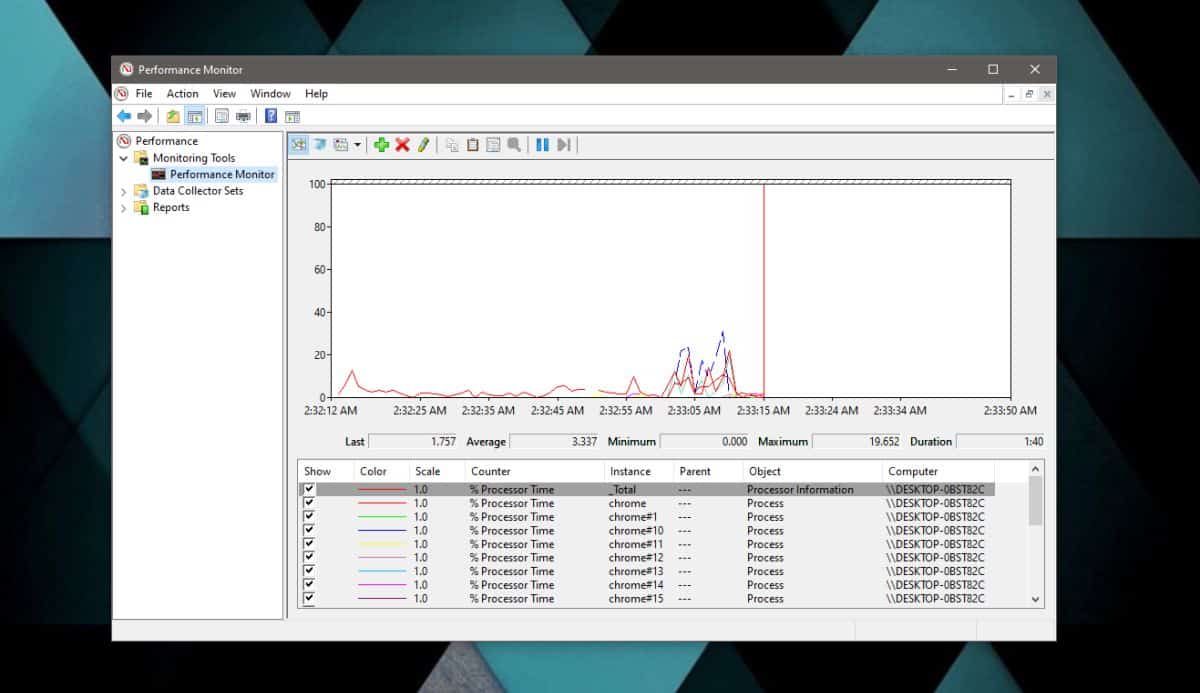
Task: Uncheck Show for the chrome#14 row
Action: (309, 584)
